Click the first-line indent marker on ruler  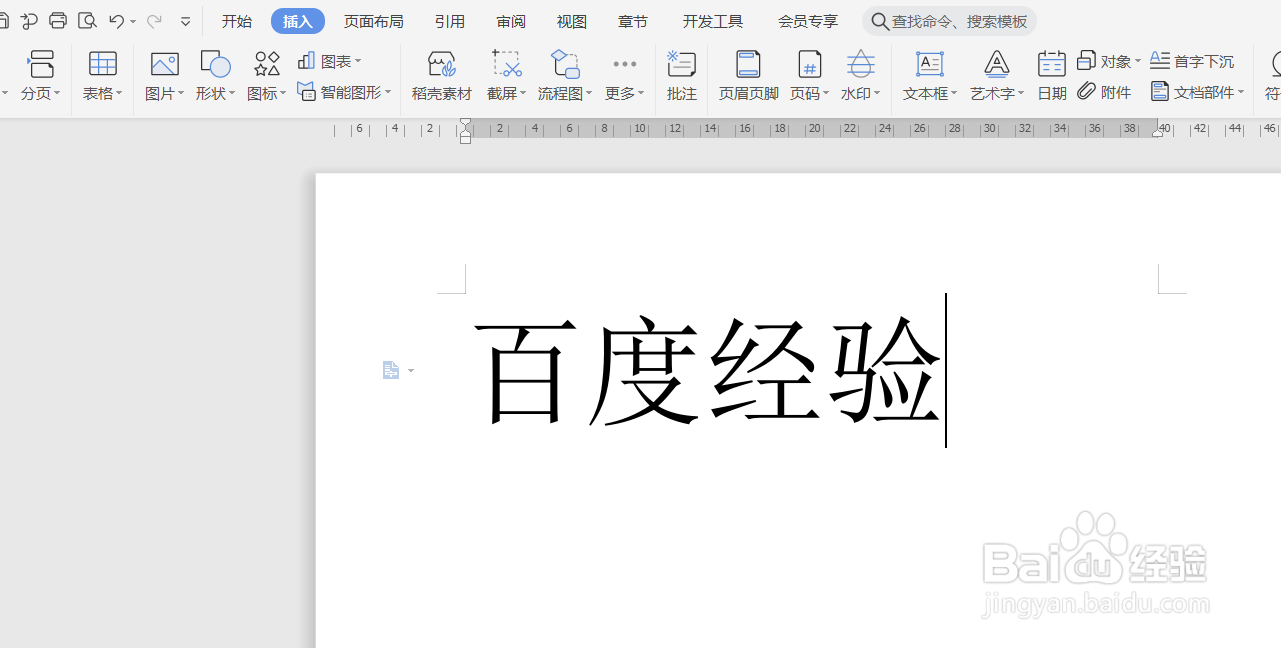pos(465,123)
